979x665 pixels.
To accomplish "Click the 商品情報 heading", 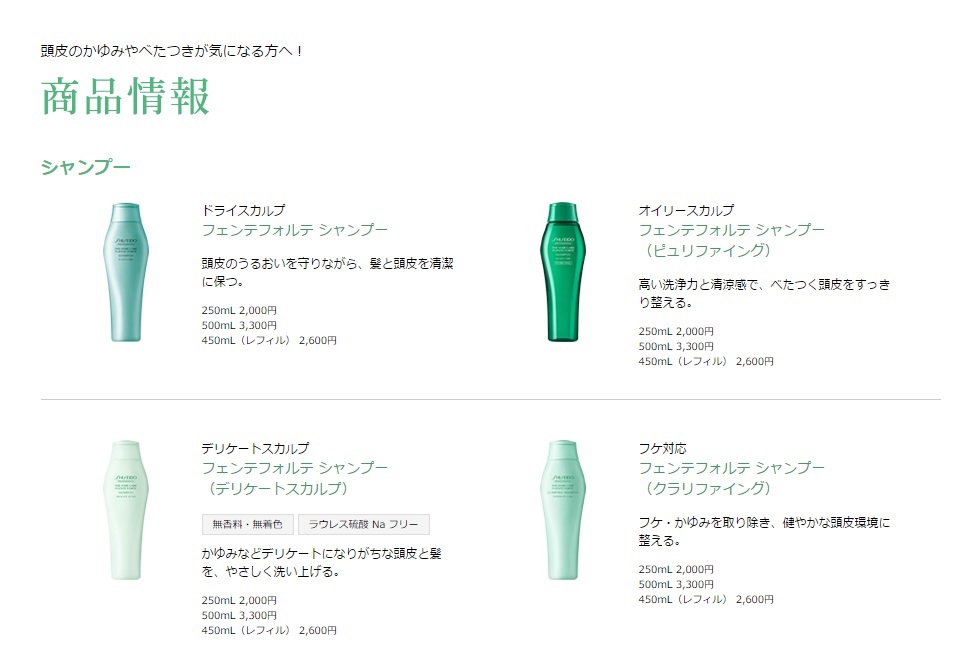I will [x=125, y=97].
